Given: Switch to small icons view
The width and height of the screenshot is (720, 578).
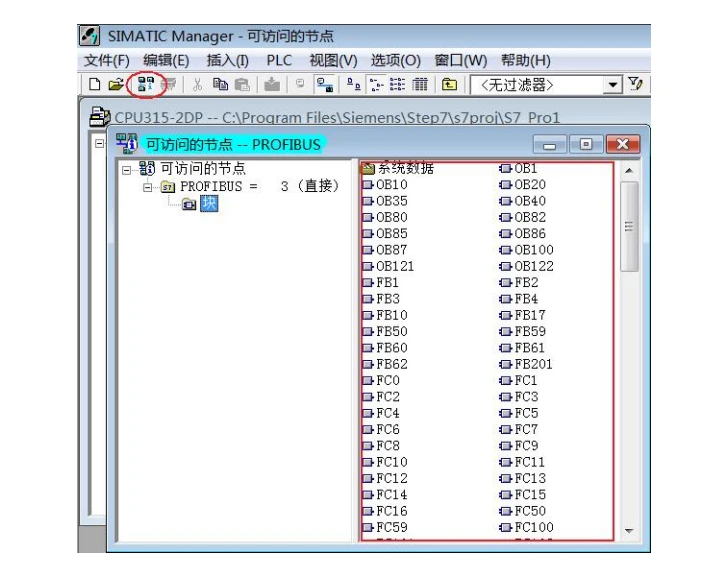Looking at the screenshot, I should pos(377,84).
